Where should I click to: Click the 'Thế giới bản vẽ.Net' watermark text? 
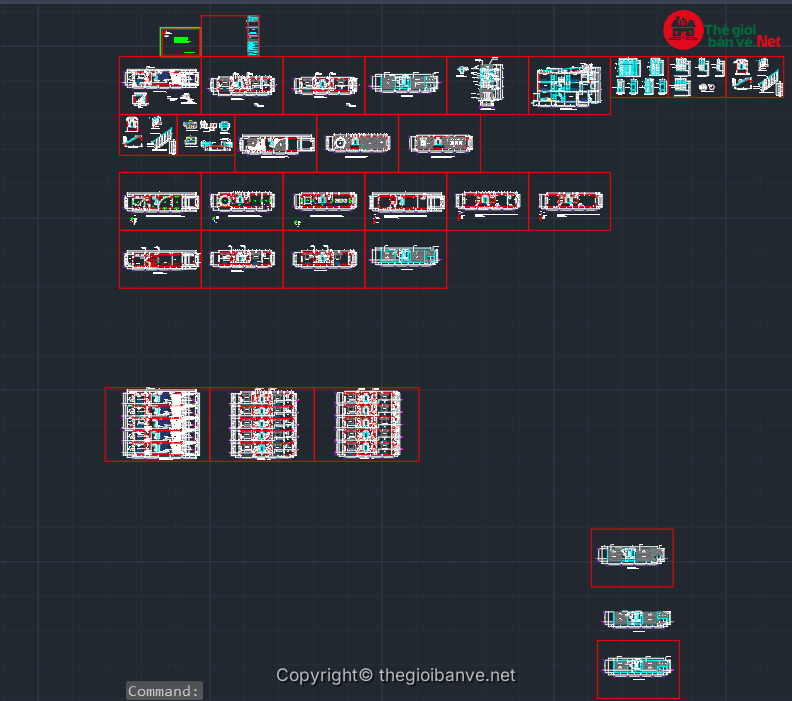pos(743,34)
